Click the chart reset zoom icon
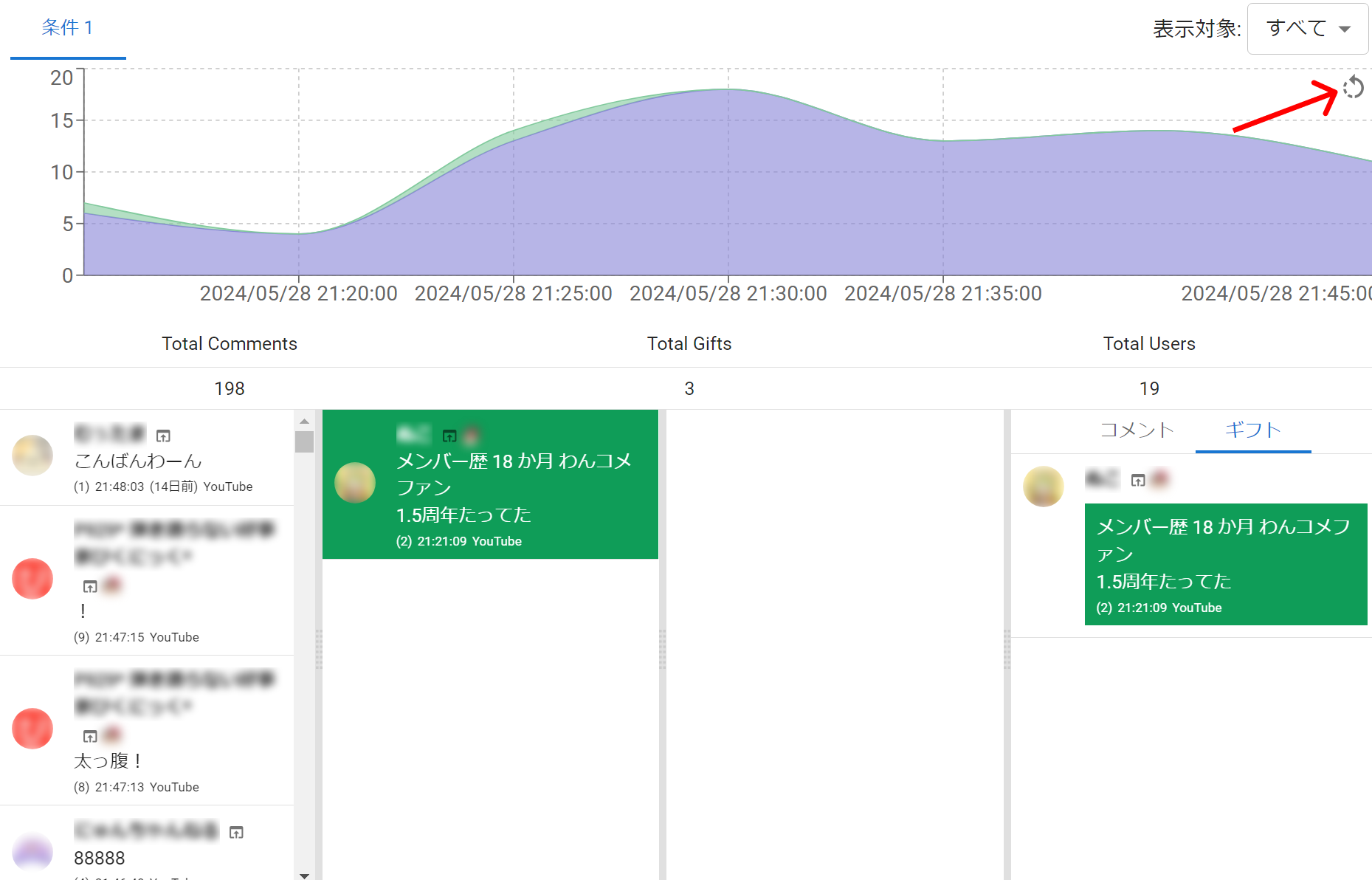 [x=1353, y=87]
